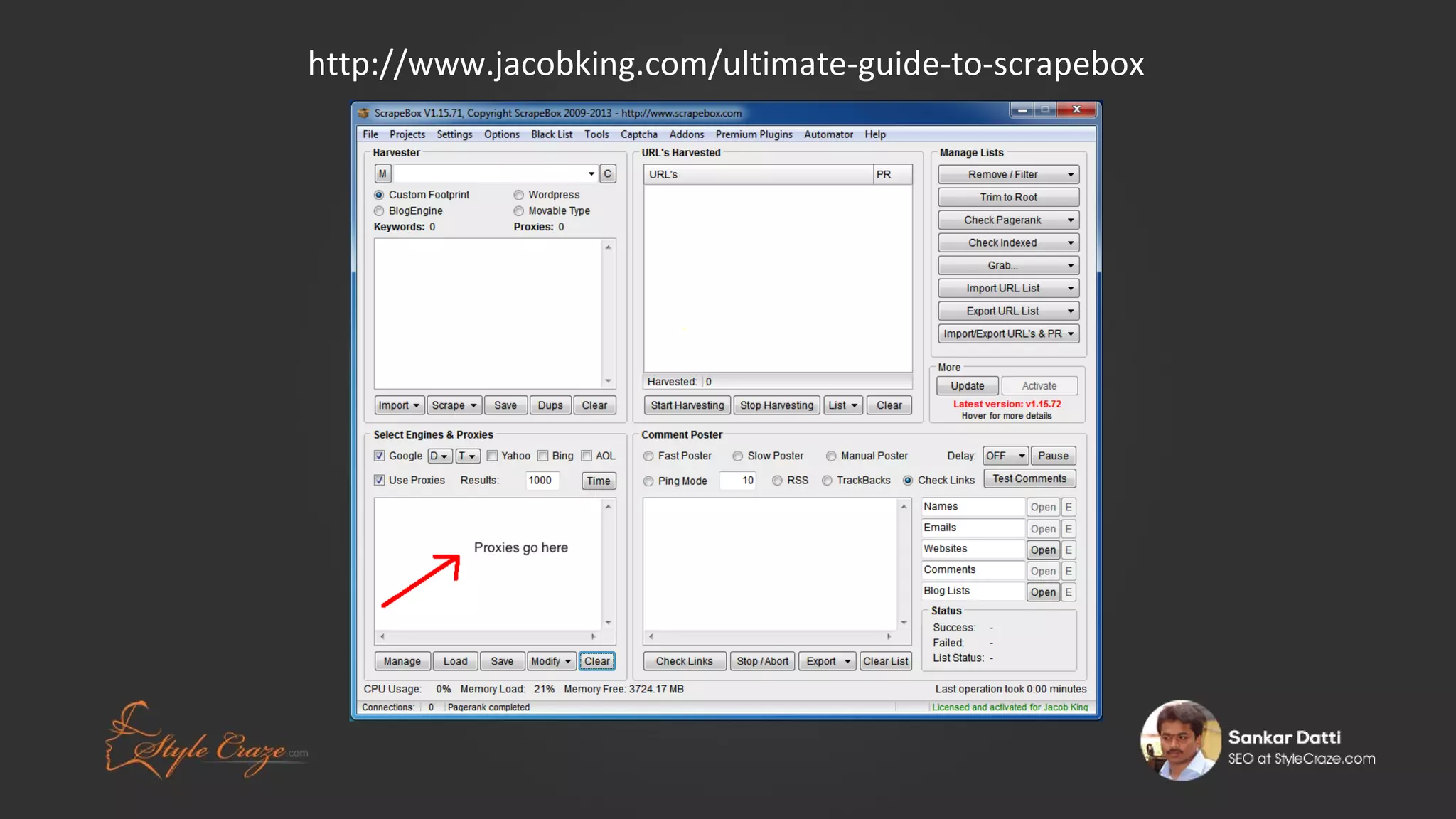Click Ping Mode number field
The height and width of the screenshot is (819, 1456).
click(x=738, y=481)
